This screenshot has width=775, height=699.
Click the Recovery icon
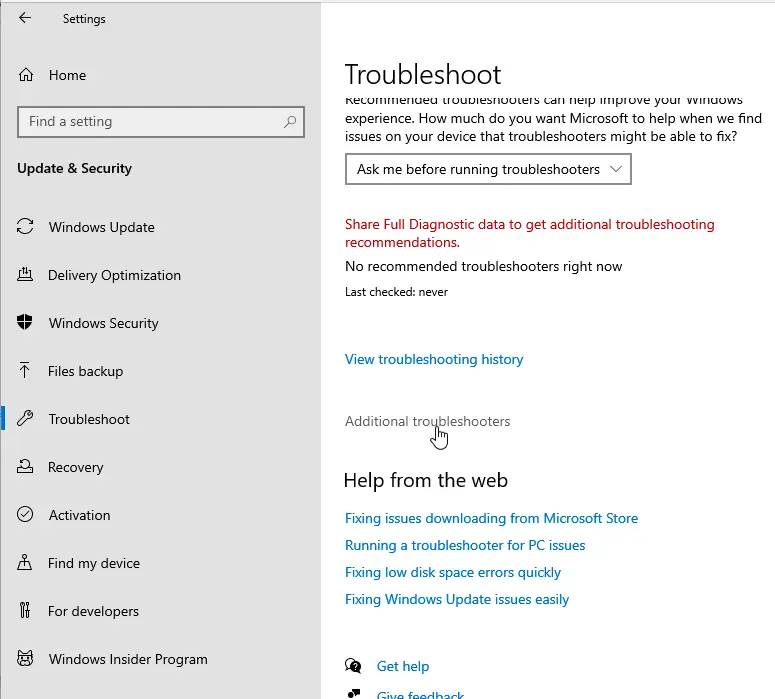(x=25, y=467)
